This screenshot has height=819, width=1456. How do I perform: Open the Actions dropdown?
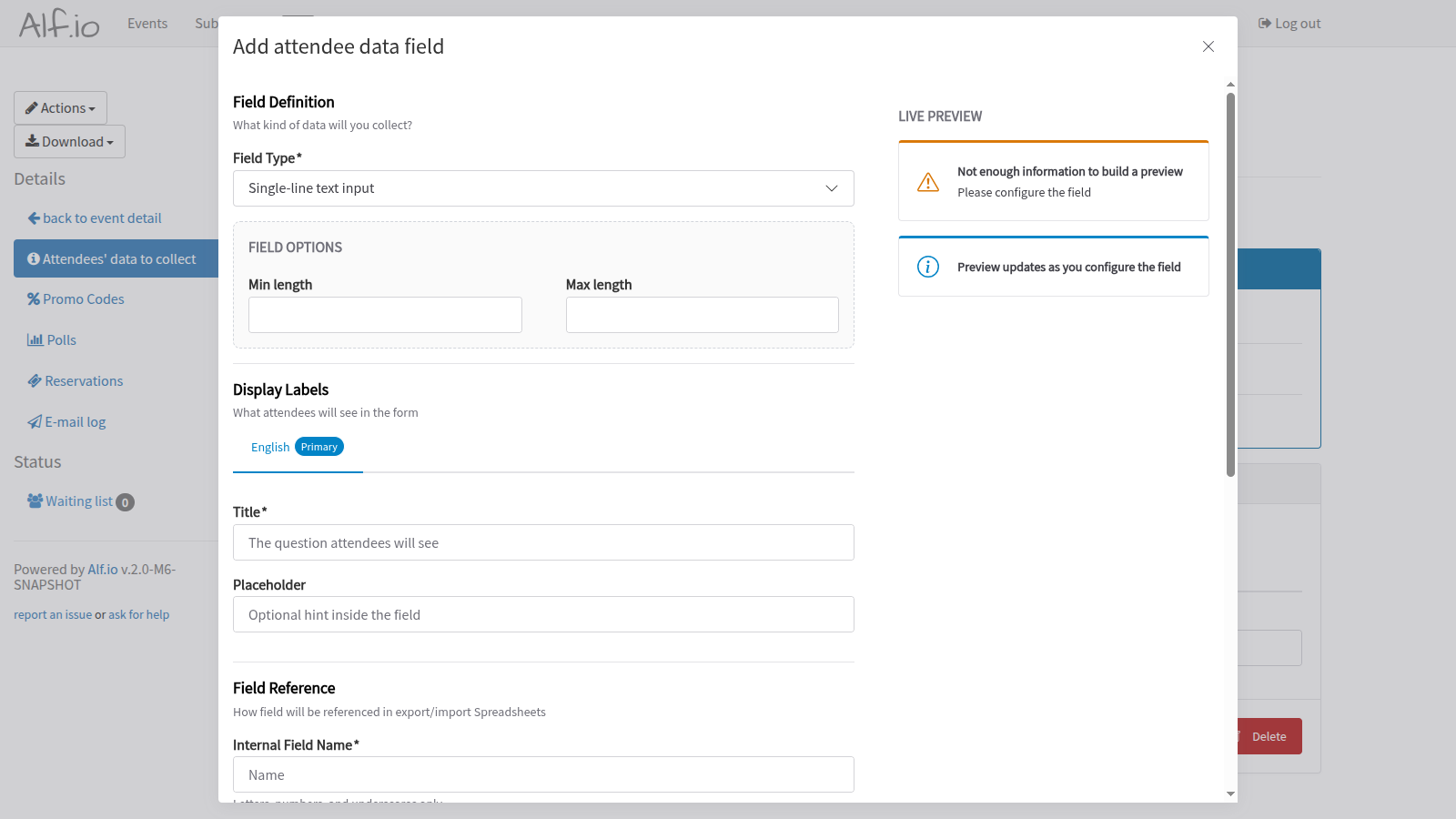60,107
